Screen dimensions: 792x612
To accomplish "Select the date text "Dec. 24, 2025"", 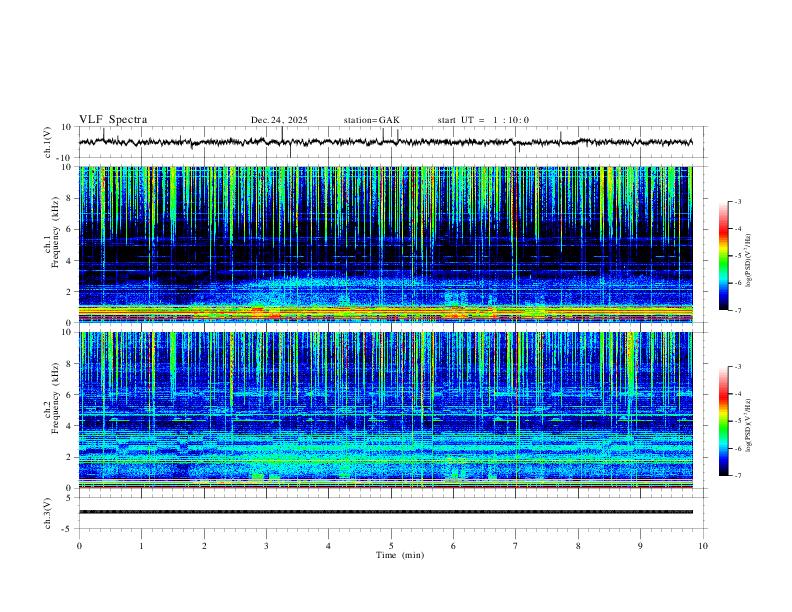I will point(279,120).
